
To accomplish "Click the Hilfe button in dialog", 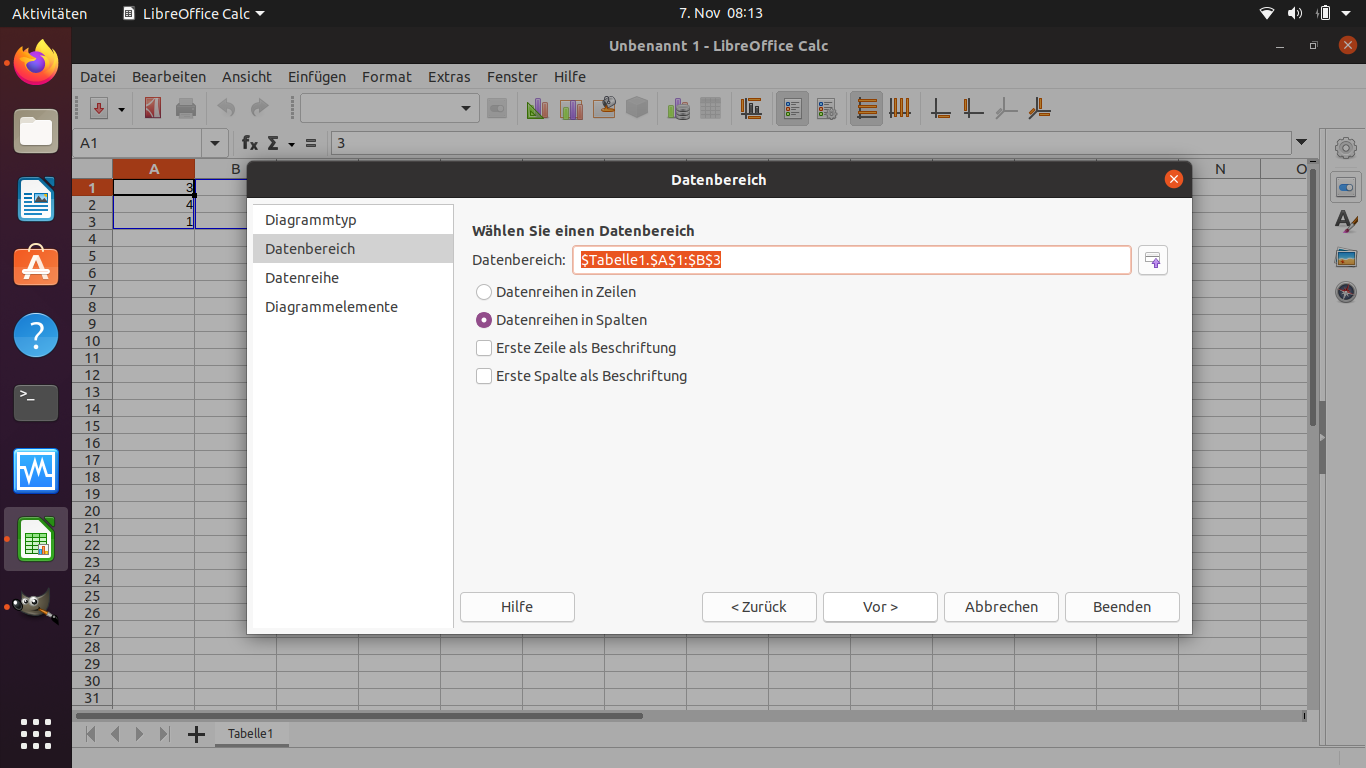I will pos(517,607).
